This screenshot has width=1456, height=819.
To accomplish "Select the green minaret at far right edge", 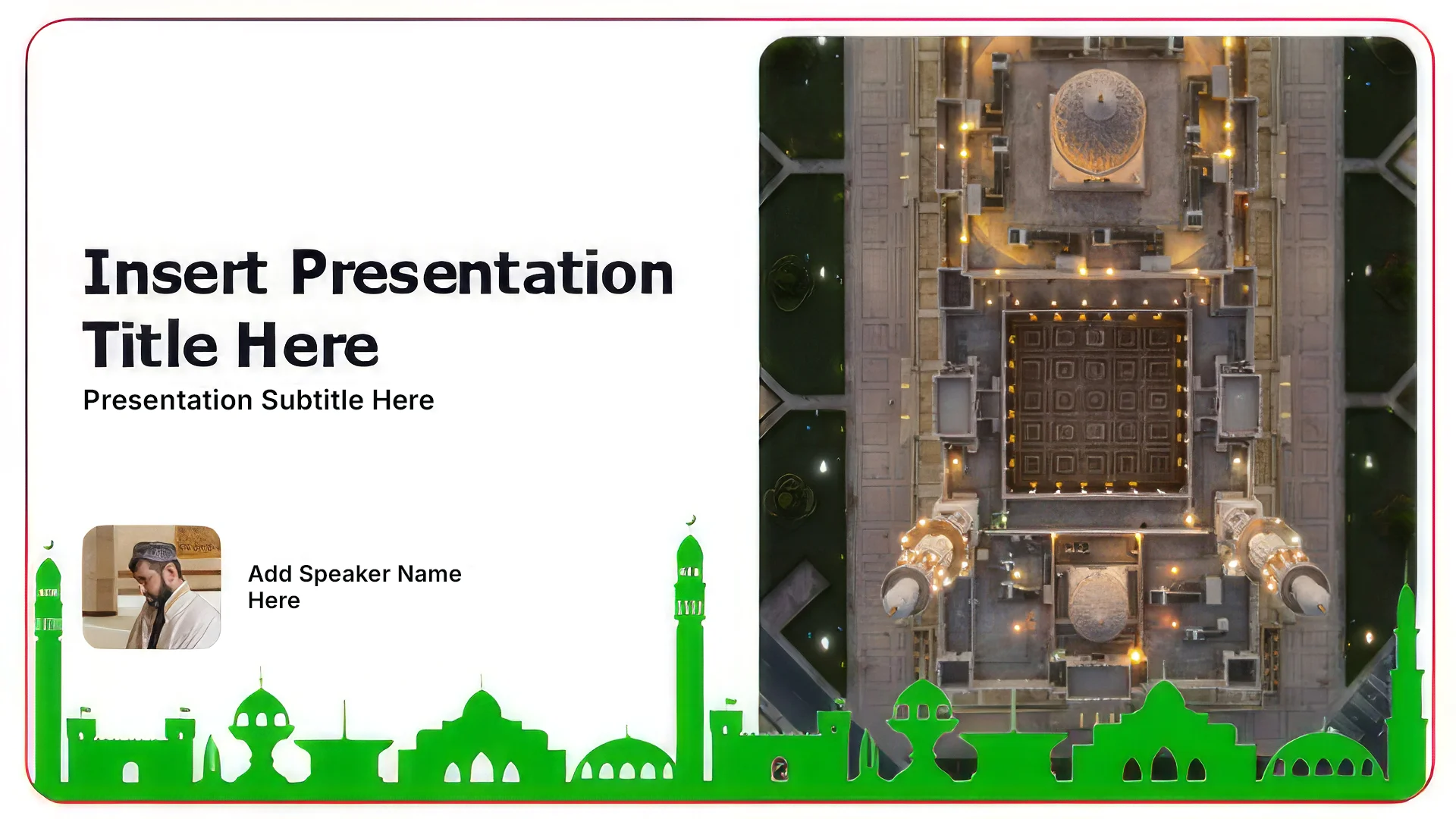I will click(1407, 682).
